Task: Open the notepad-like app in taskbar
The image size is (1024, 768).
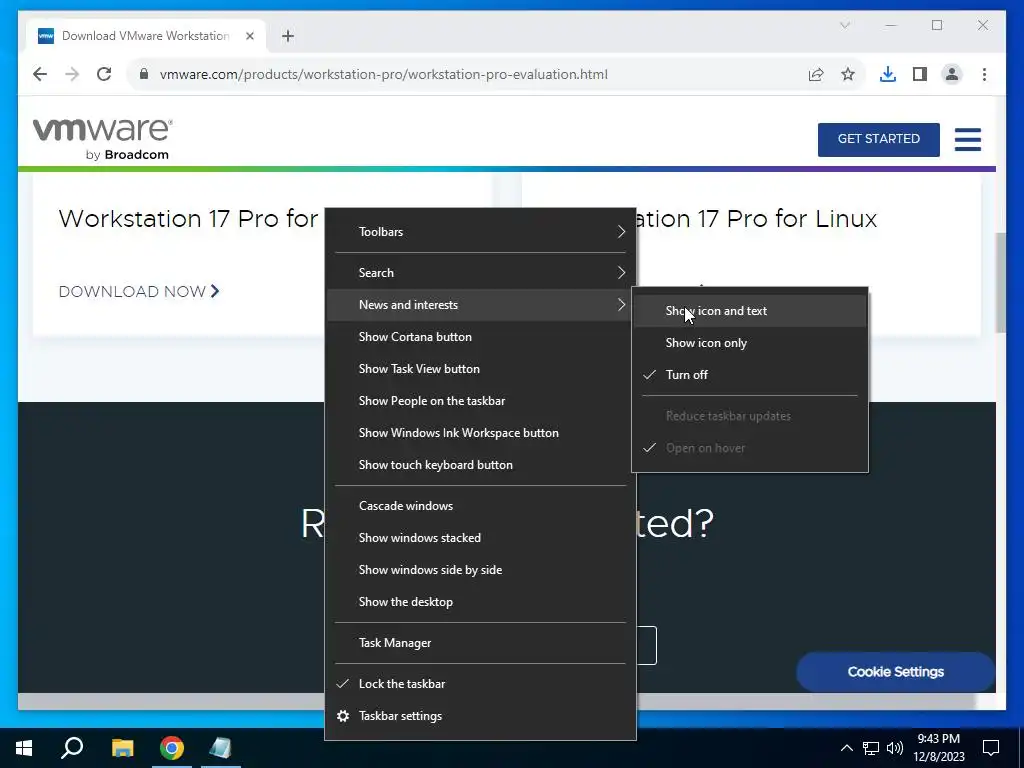Action: pos(221,748)
